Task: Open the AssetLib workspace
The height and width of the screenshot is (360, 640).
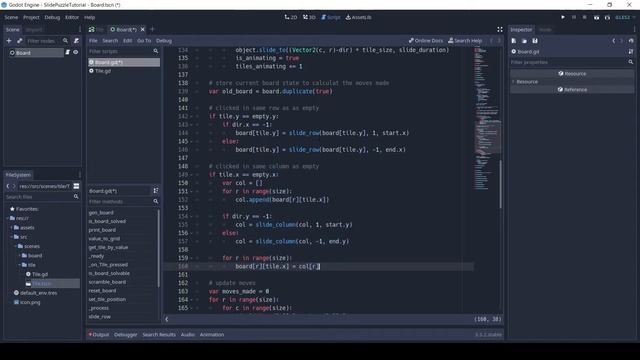Action: point(358,17)
